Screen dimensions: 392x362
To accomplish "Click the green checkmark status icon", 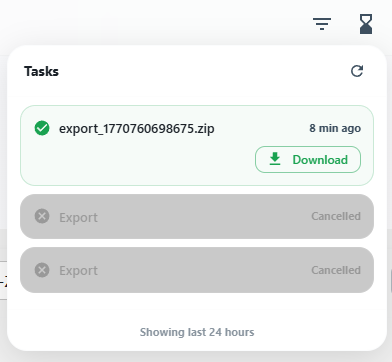I will 42,128.
